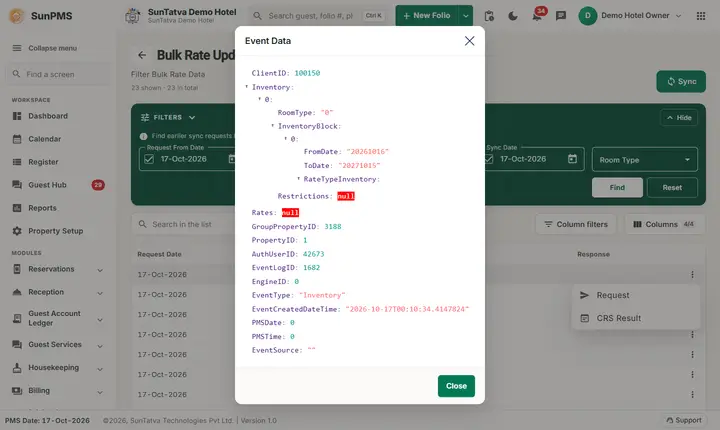Open the apps grid icon
The height and width of the screenshot is (430, 720).
[x=701, y=16]
